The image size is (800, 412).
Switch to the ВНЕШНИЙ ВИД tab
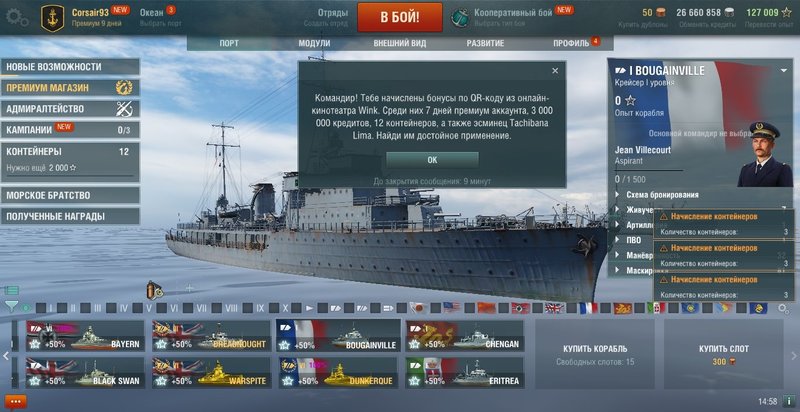click(x=399, y=43)
